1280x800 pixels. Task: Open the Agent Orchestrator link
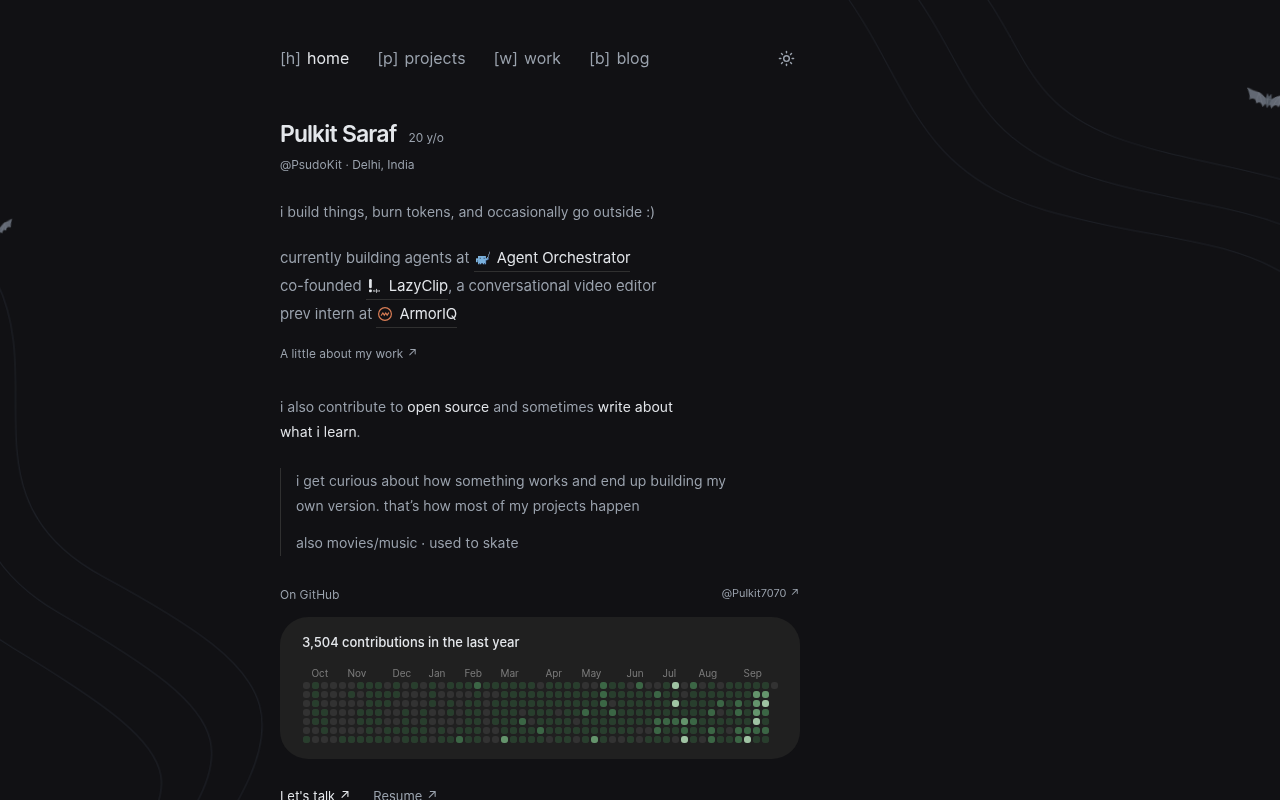[552, 258]
